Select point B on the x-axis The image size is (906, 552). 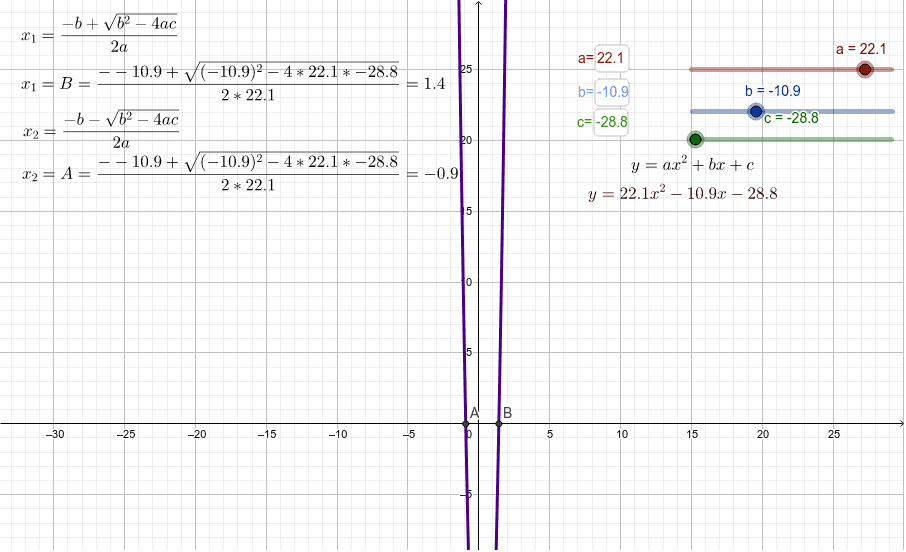point(499,424)
